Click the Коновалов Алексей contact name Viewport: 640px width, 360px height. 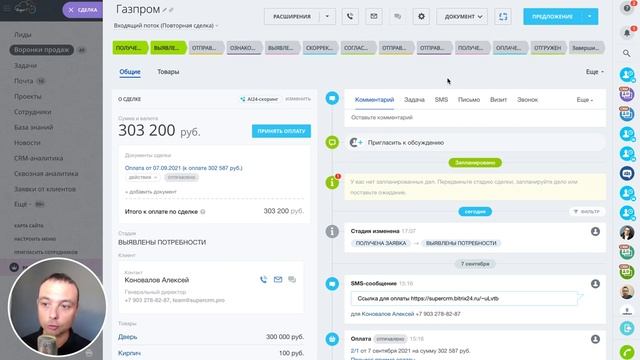point(157,280)
